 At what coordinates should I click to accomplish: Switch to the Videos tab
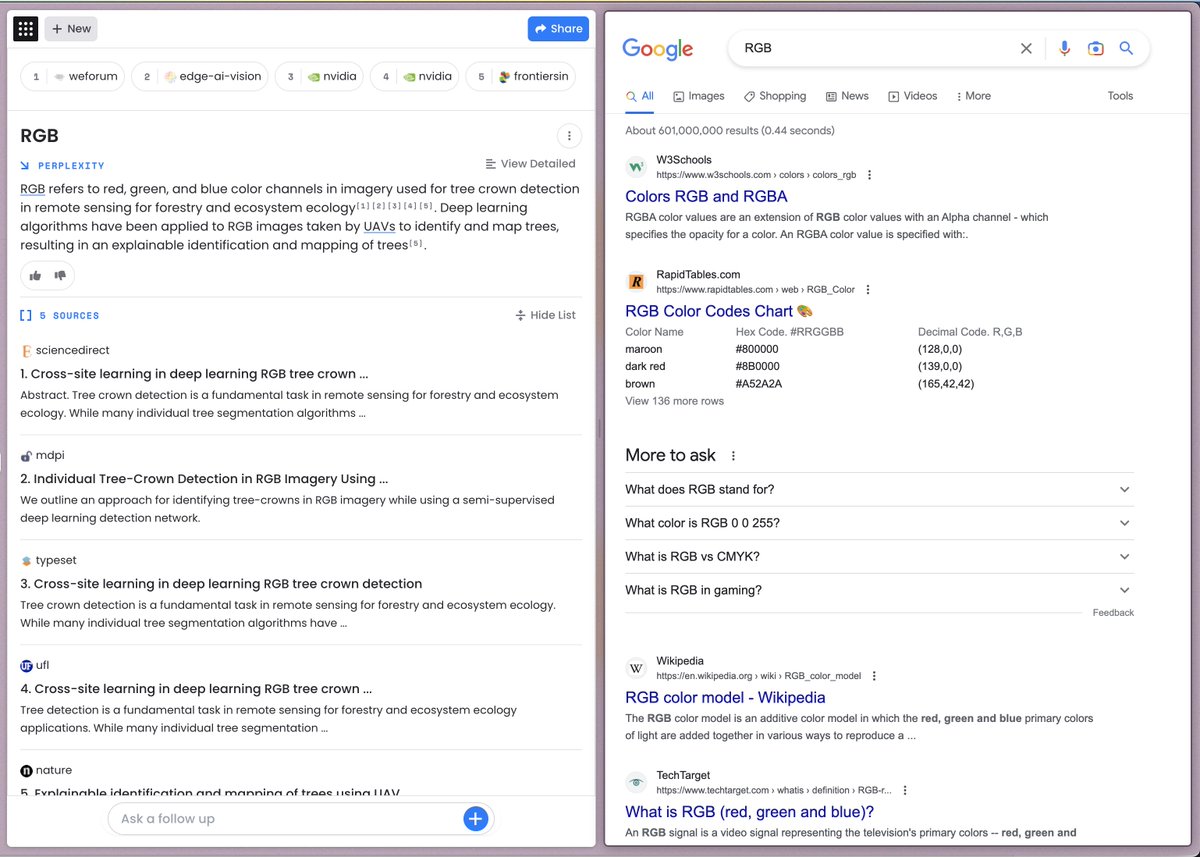coord(913,96)
